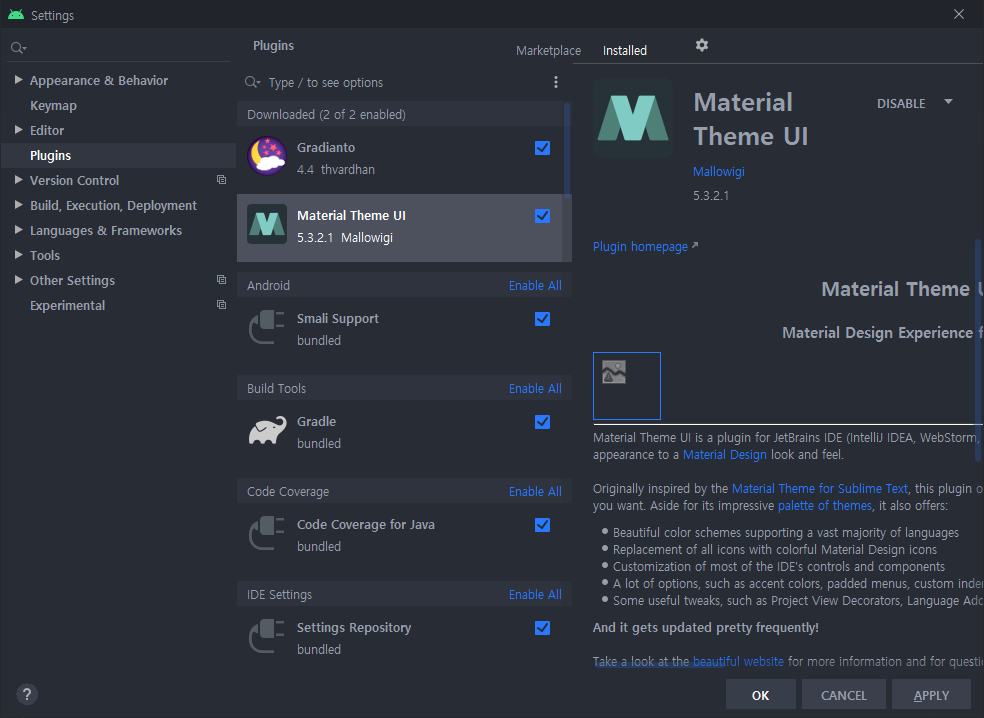Screen dimensions: 984x718
Task: Switch to the Marketplace tab
Action: 548,50
